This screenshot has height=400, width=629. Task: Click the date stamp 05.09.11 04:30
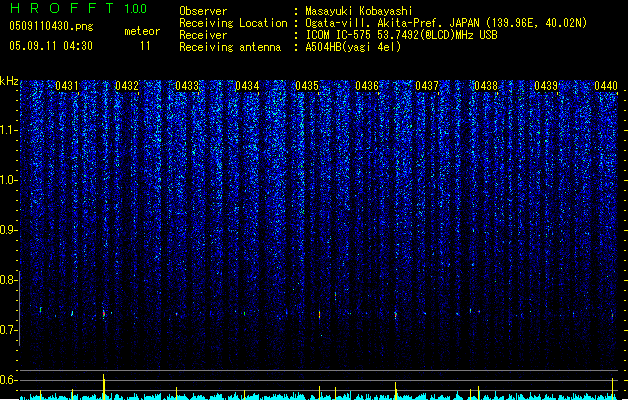(51, 46)
